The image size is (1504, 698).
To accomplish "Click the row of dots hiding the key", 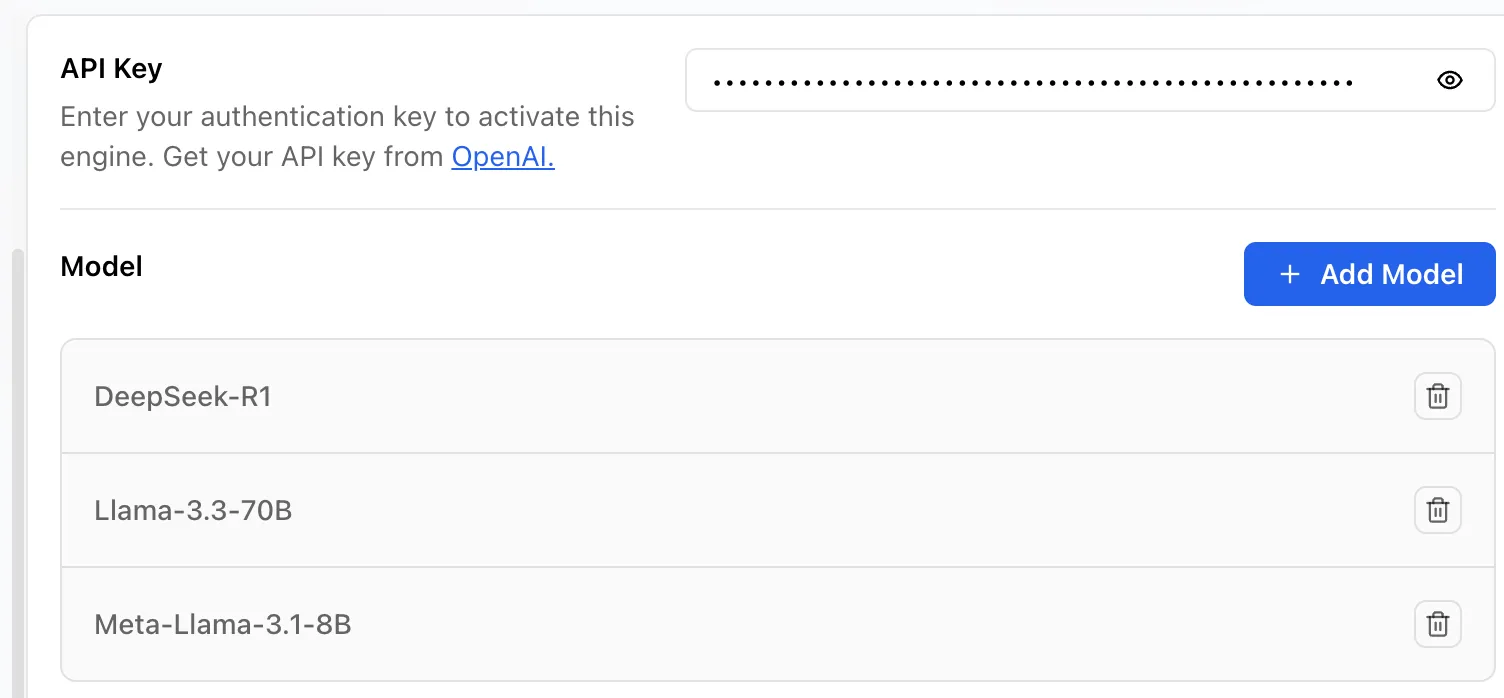I will [x=1033, y=82].
